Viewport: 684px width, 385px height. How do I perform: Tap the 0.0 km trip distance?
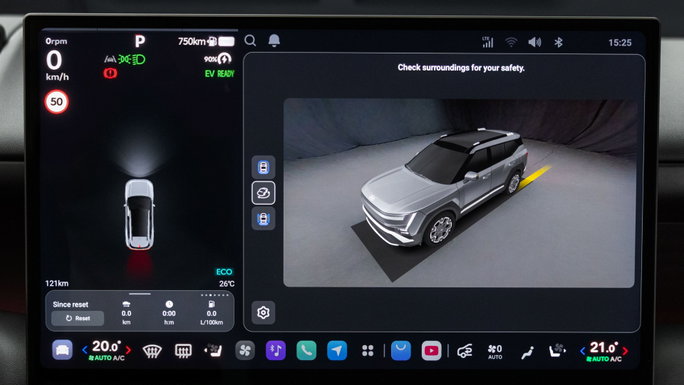click(x=126, y=313)
